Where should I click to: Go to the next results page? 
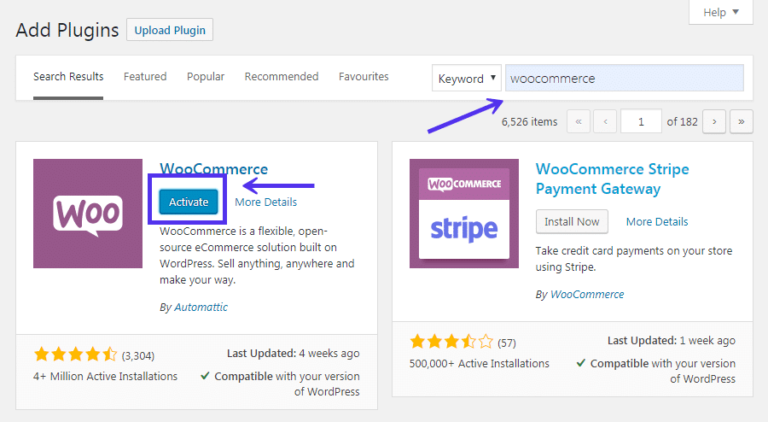(713, 122)
